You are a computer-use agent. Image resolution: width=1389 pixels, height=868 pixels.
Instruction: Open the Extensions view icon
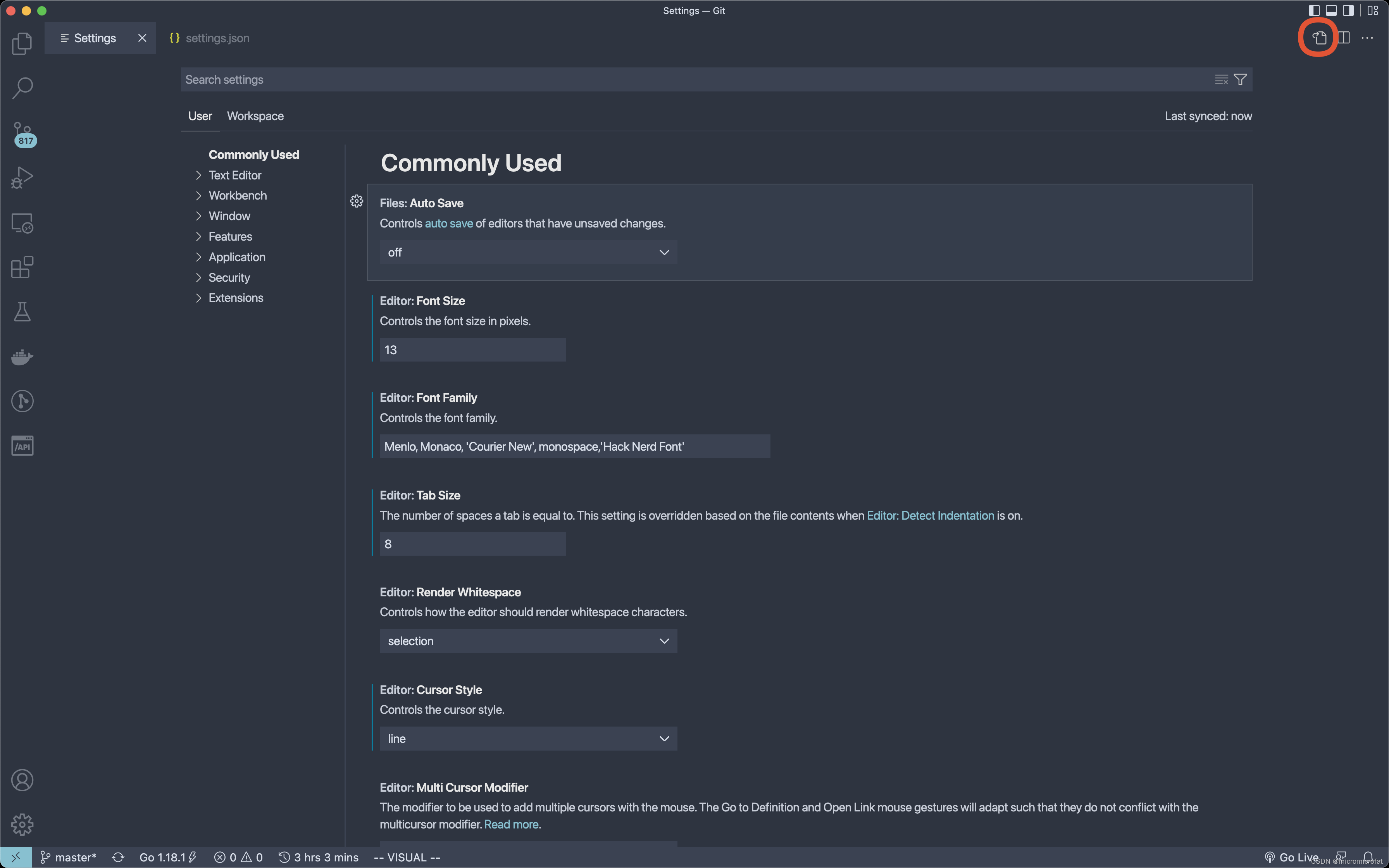tap(22, 267)
